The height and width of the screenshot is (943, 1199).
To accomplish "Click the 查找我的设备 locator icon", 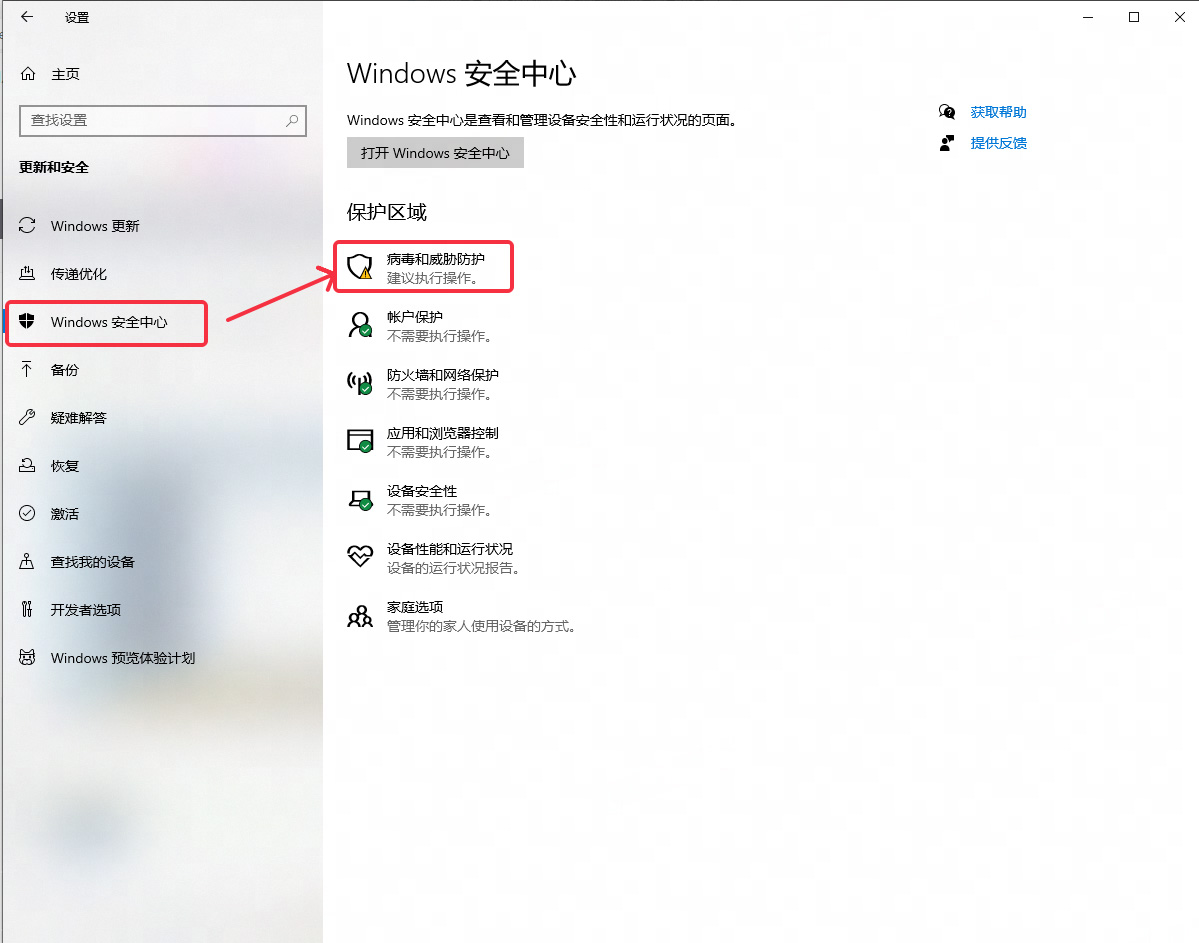I will coord(28,561).
